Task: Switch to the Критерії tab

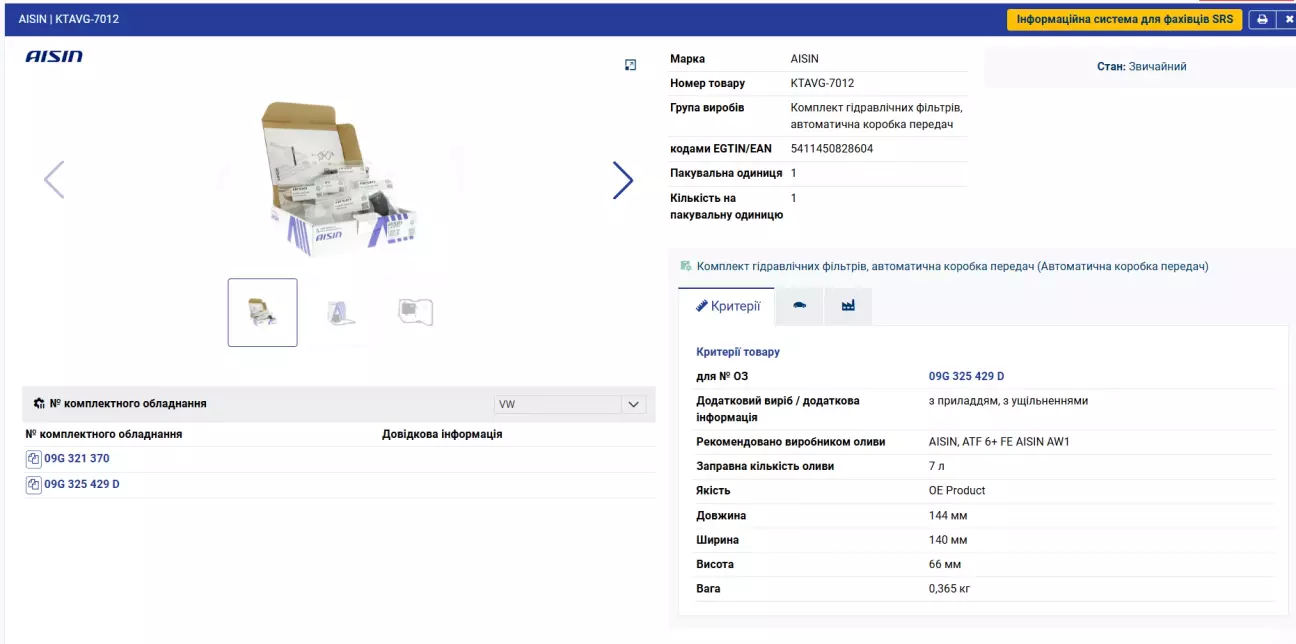Action: 728,306
